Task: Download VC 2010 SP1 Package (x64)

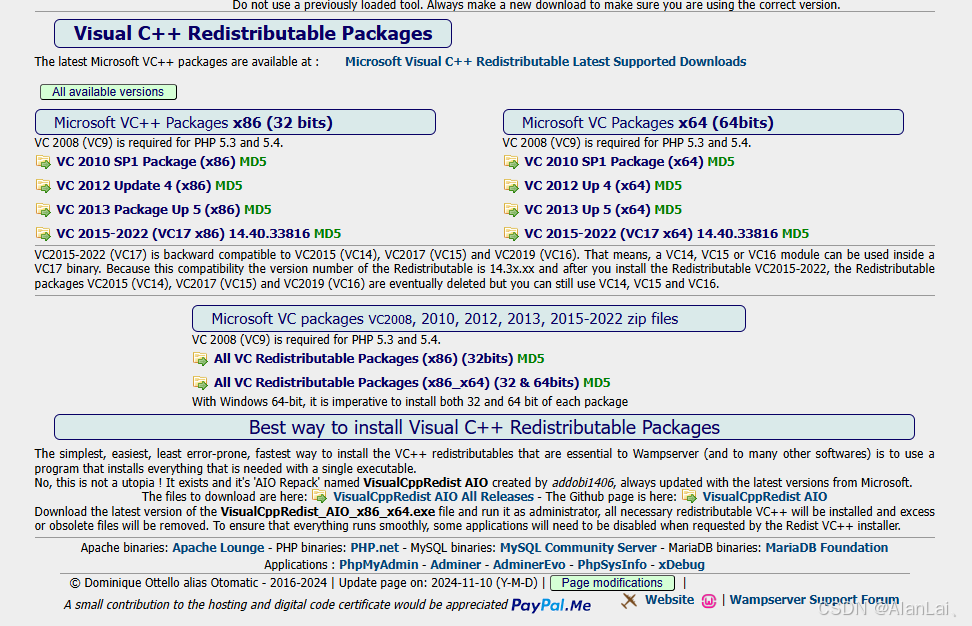Action: (x=614, y=162)
